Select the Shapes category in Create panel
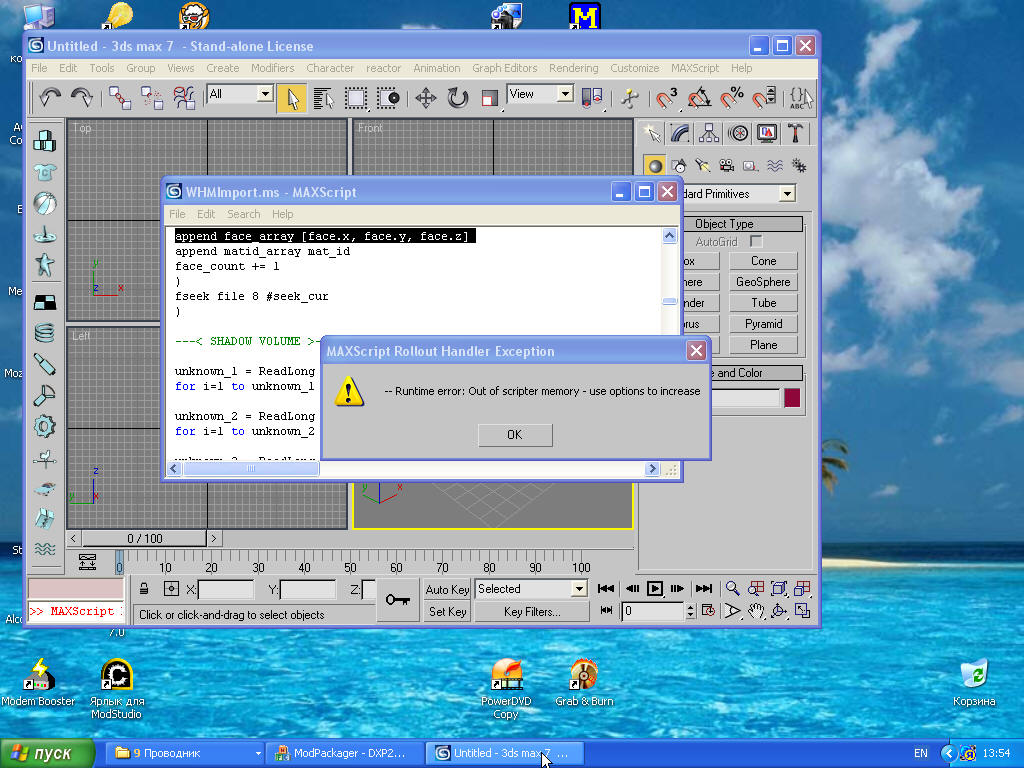 coord(679,165)
